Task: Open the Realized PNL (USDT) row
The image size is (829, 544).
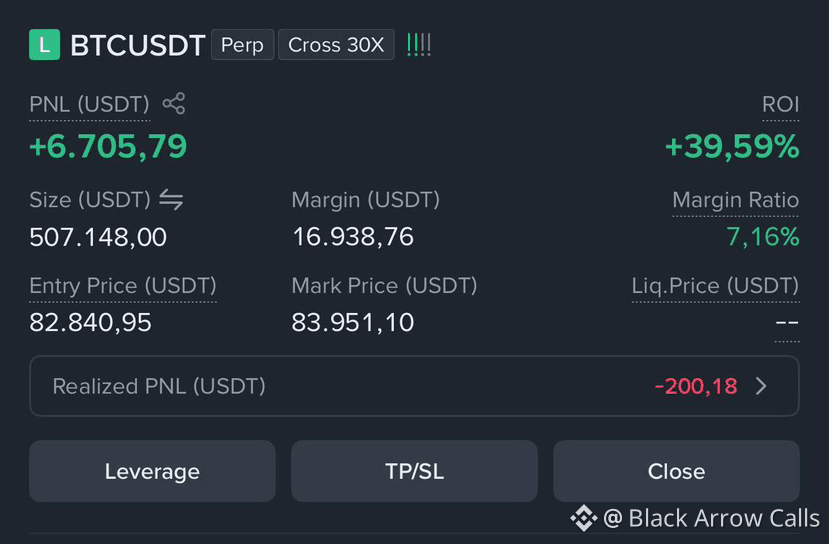Action: (414, 386)
